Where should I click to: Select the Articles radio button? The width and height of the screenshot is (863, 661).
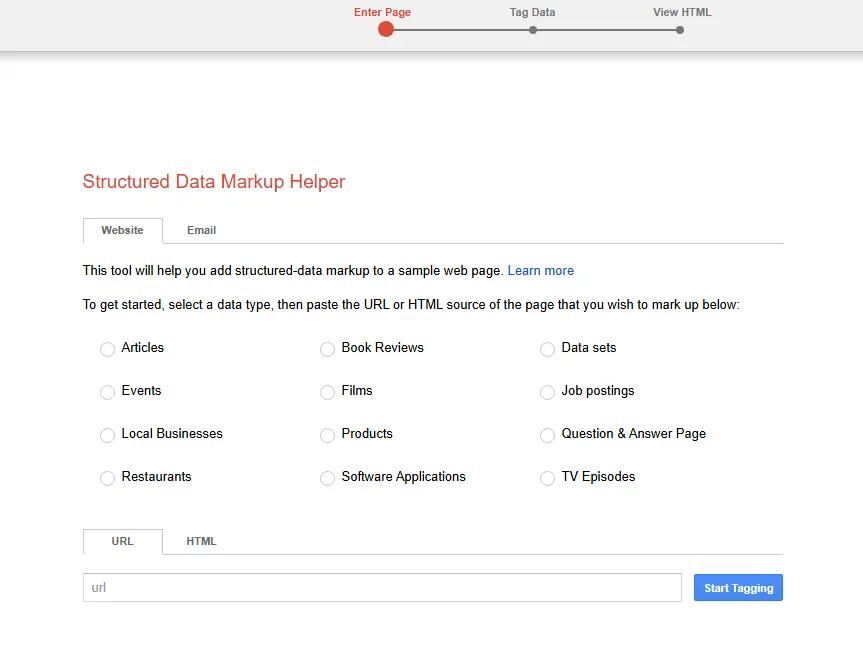(x=107, y=349)
